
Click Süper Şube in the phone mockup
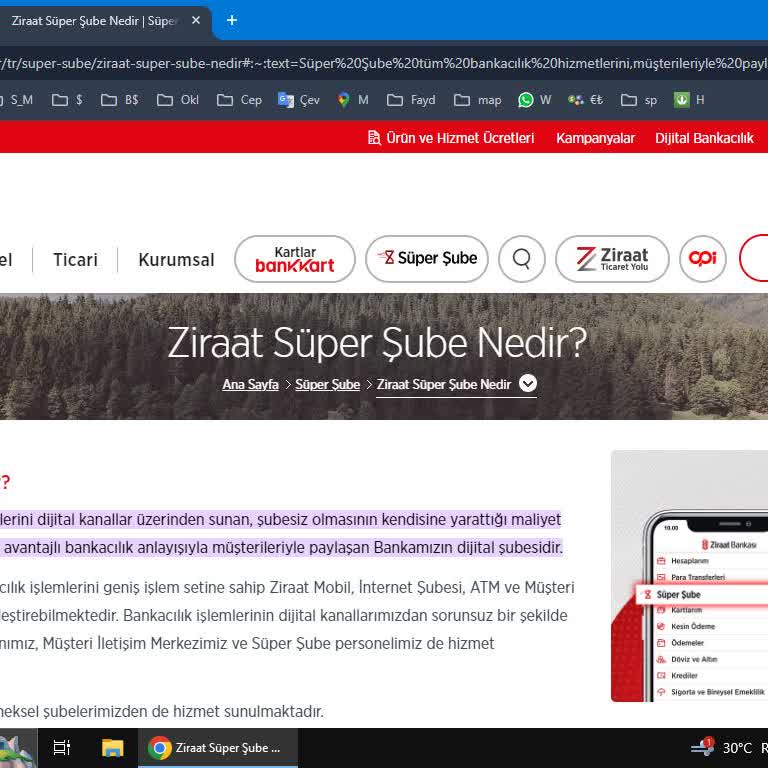[x=678, y=595]
